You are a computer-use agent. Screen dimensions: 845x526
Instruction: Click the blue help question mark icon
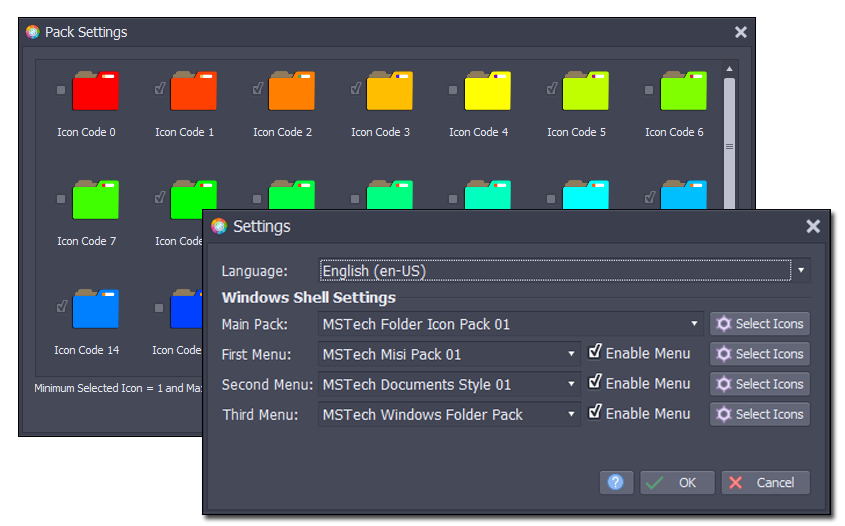click(x=616, y=482)
